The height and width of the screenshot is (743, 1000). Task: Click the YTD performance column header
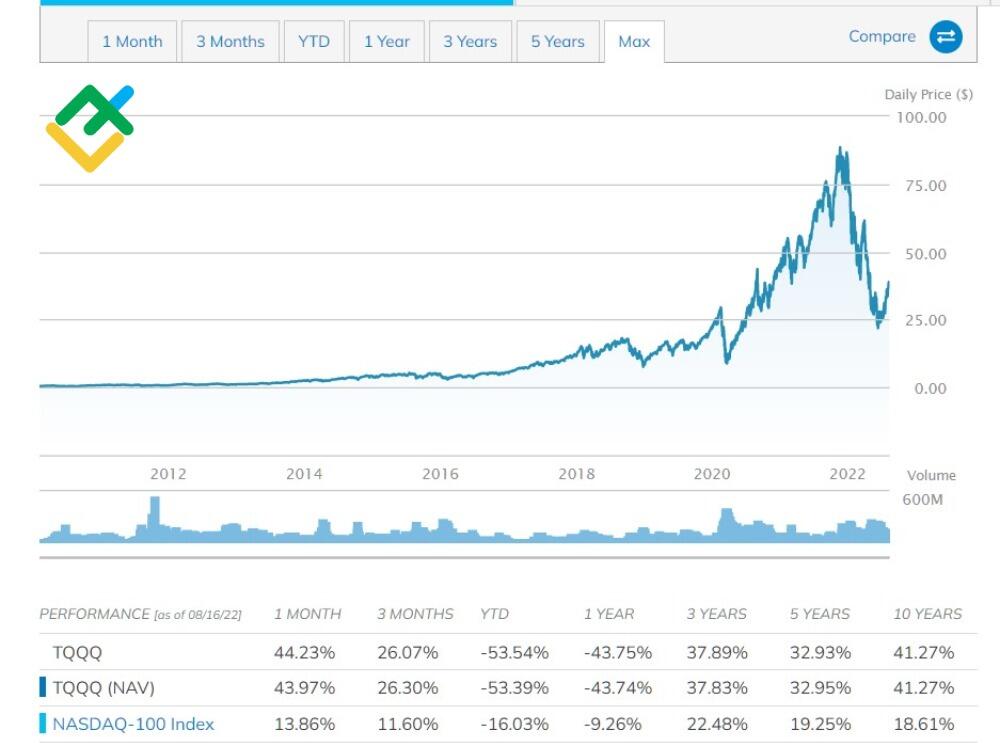[494, 614]
